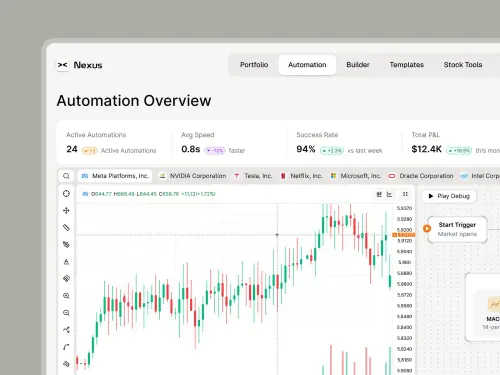Select the Automation tab
The image size is (500, 375).
[307, 65]
